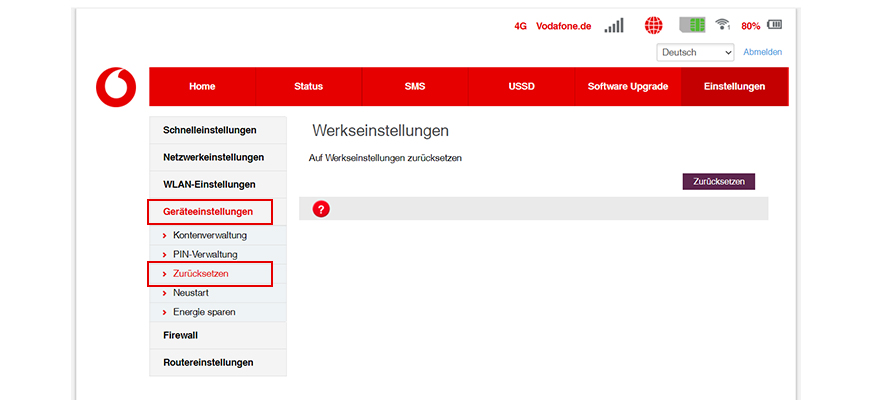Click the red globe internet icon
The width and height of the screenshot is (879, 400).
click(x=654, y=26)
